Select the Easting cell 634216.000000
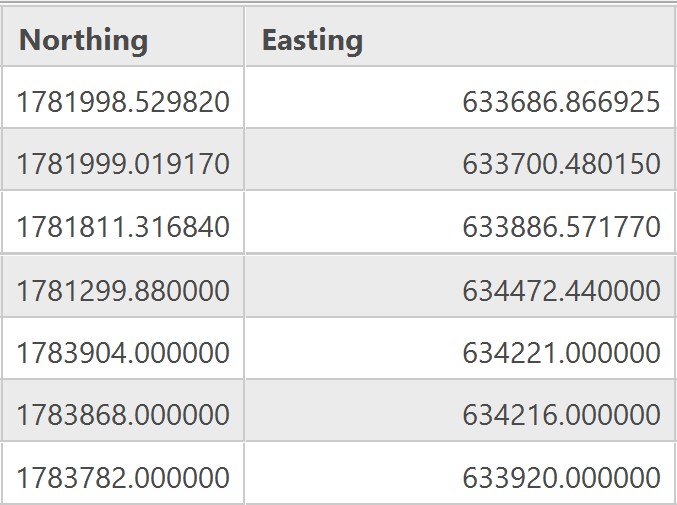Screen dimensions: 677x505 (x=460, y=410)
